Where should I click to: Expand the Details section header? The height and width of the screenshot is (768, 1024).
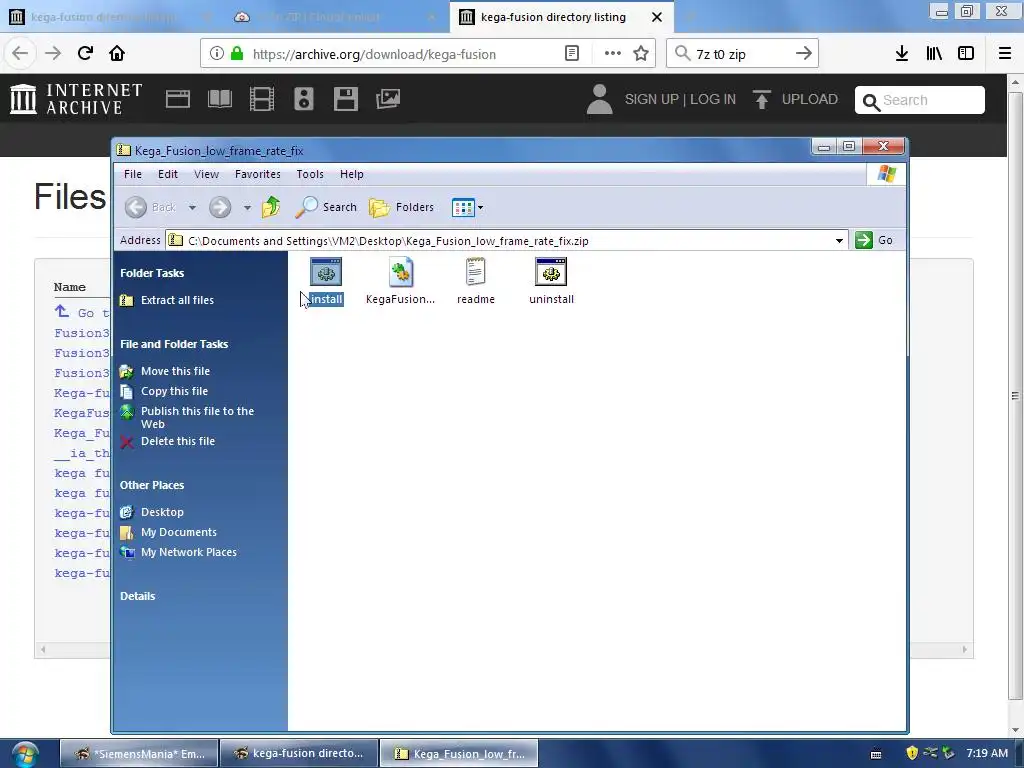click(x=137, y=596)
